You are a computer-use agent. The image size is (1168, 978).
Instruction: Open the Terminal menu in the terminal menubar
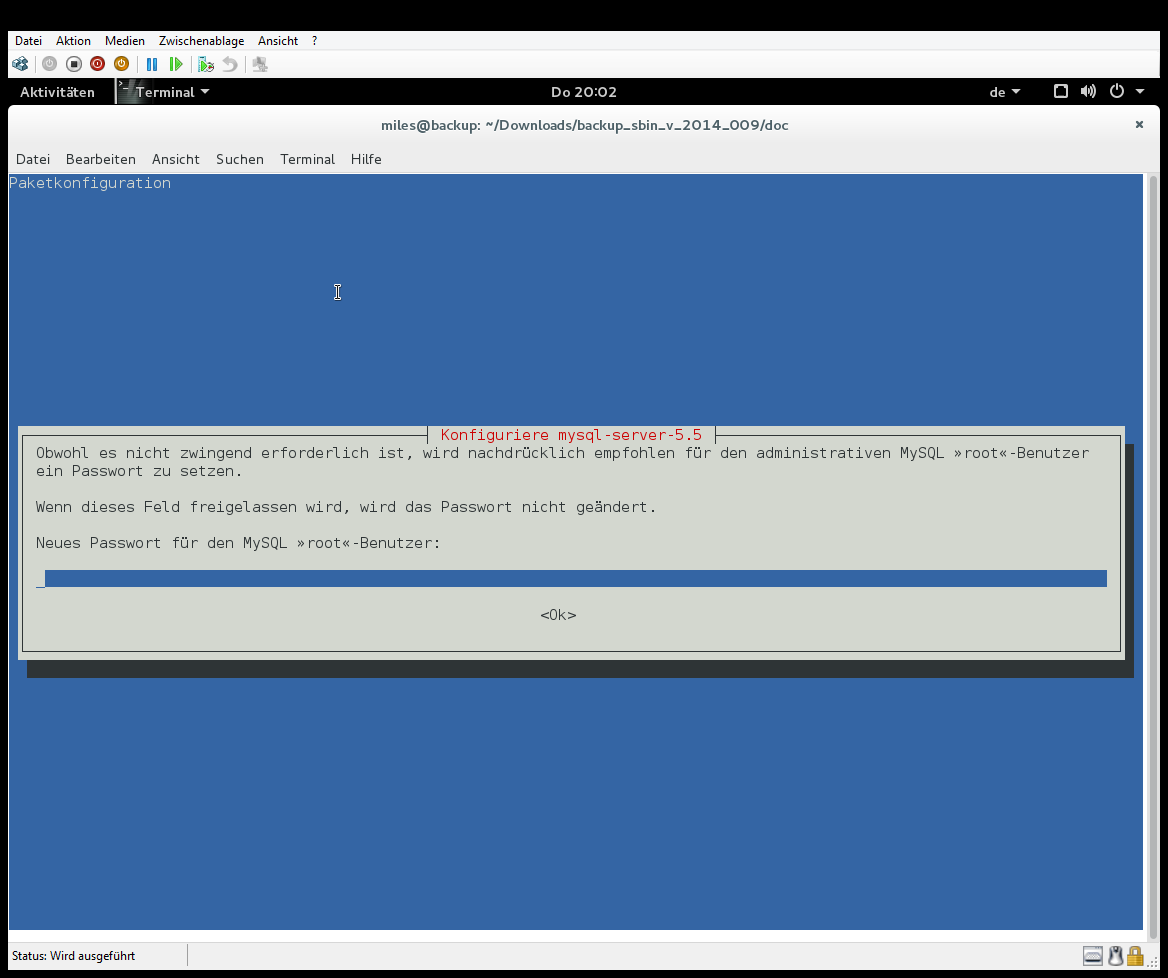pyautogui.click(x=307, y=159)
